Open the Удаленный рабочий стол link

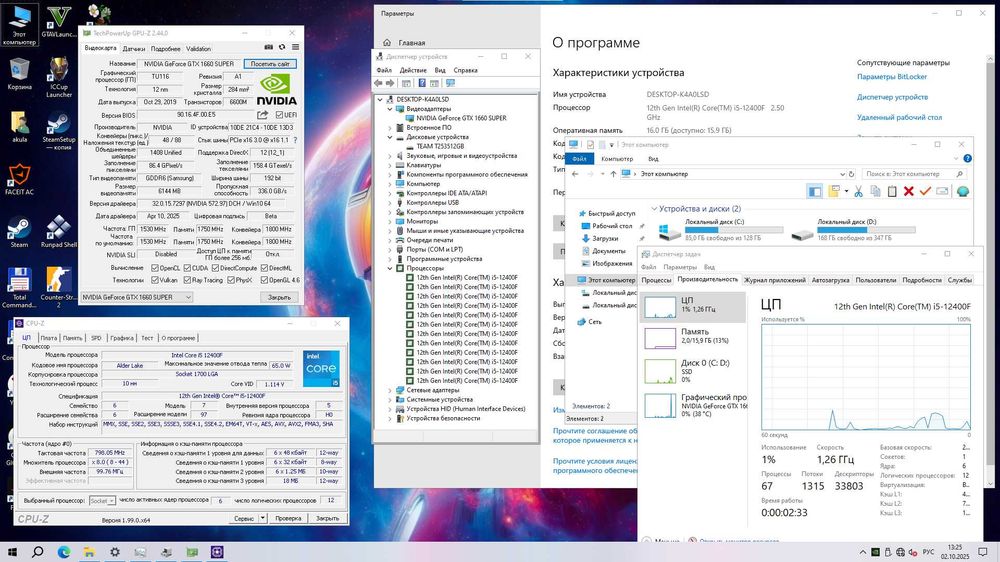(x=899, y=117)
